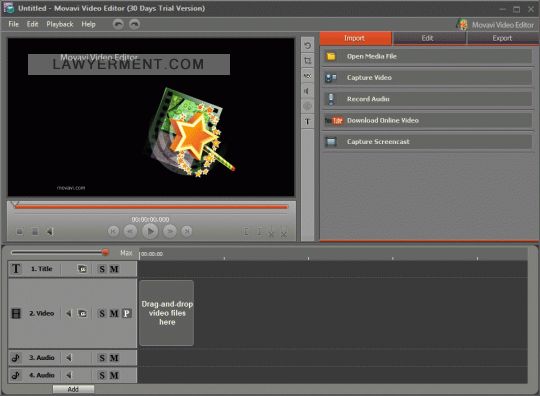
Task: Toggle Solo (S) on the Video track
Action: 102,313
